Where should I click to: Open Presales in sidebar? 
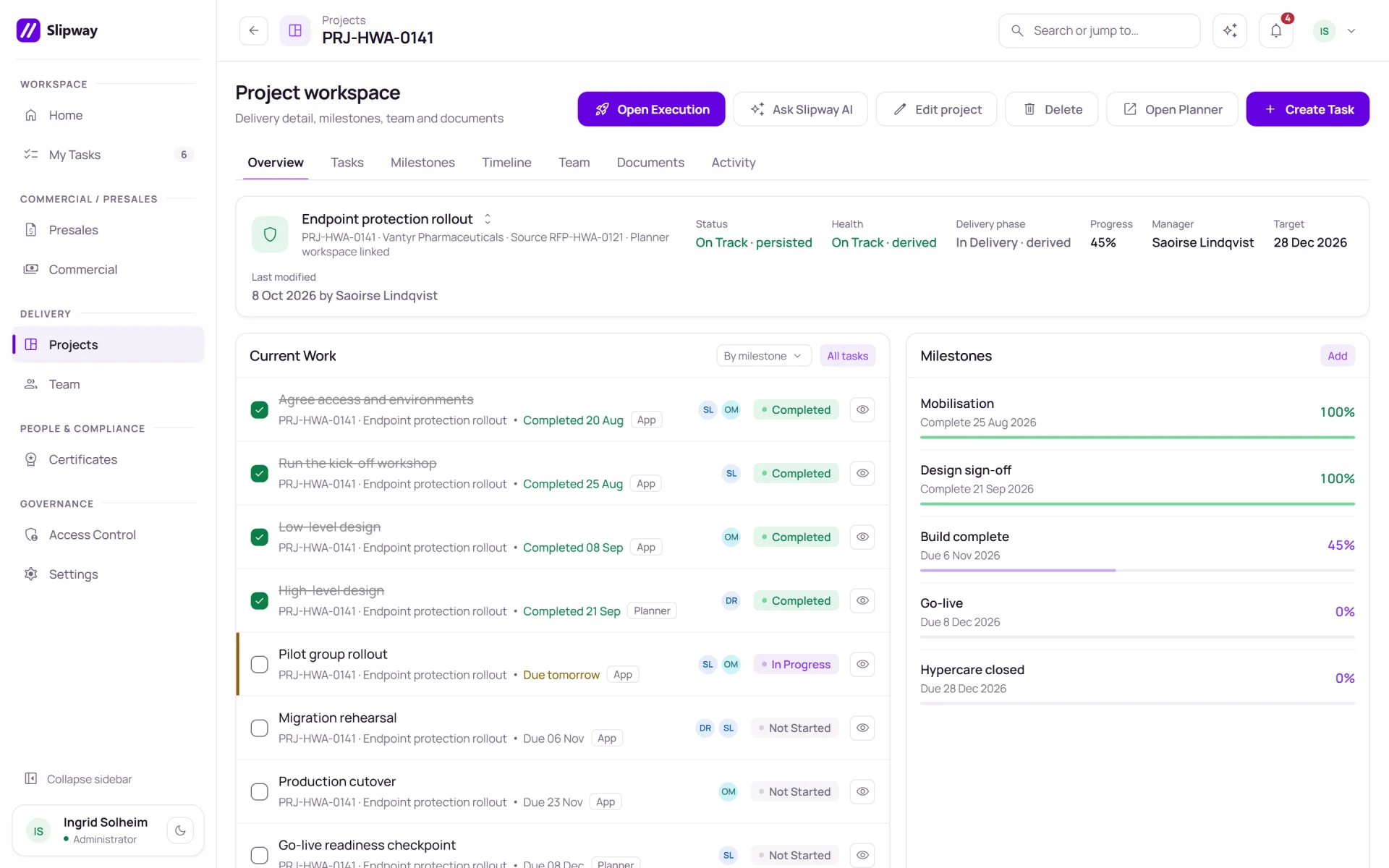(x=109, y=230)
